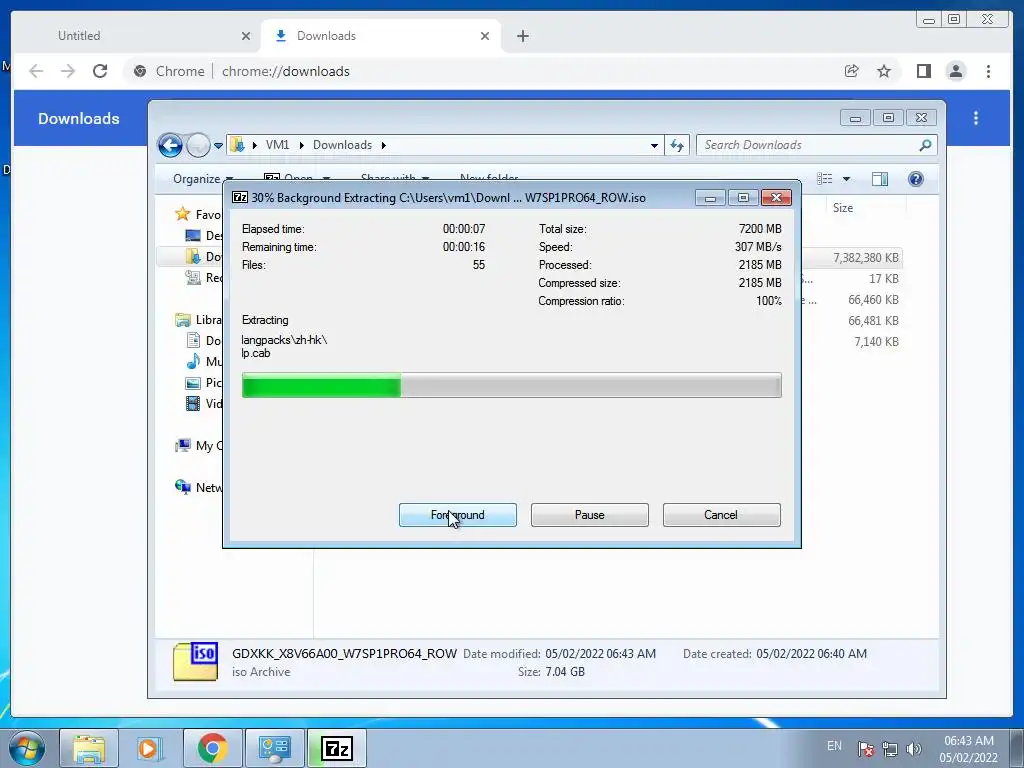Open the taskbar clock showing 06:43 AM
Viewport: 1024px width, 768px height.
tap(969, 748)
